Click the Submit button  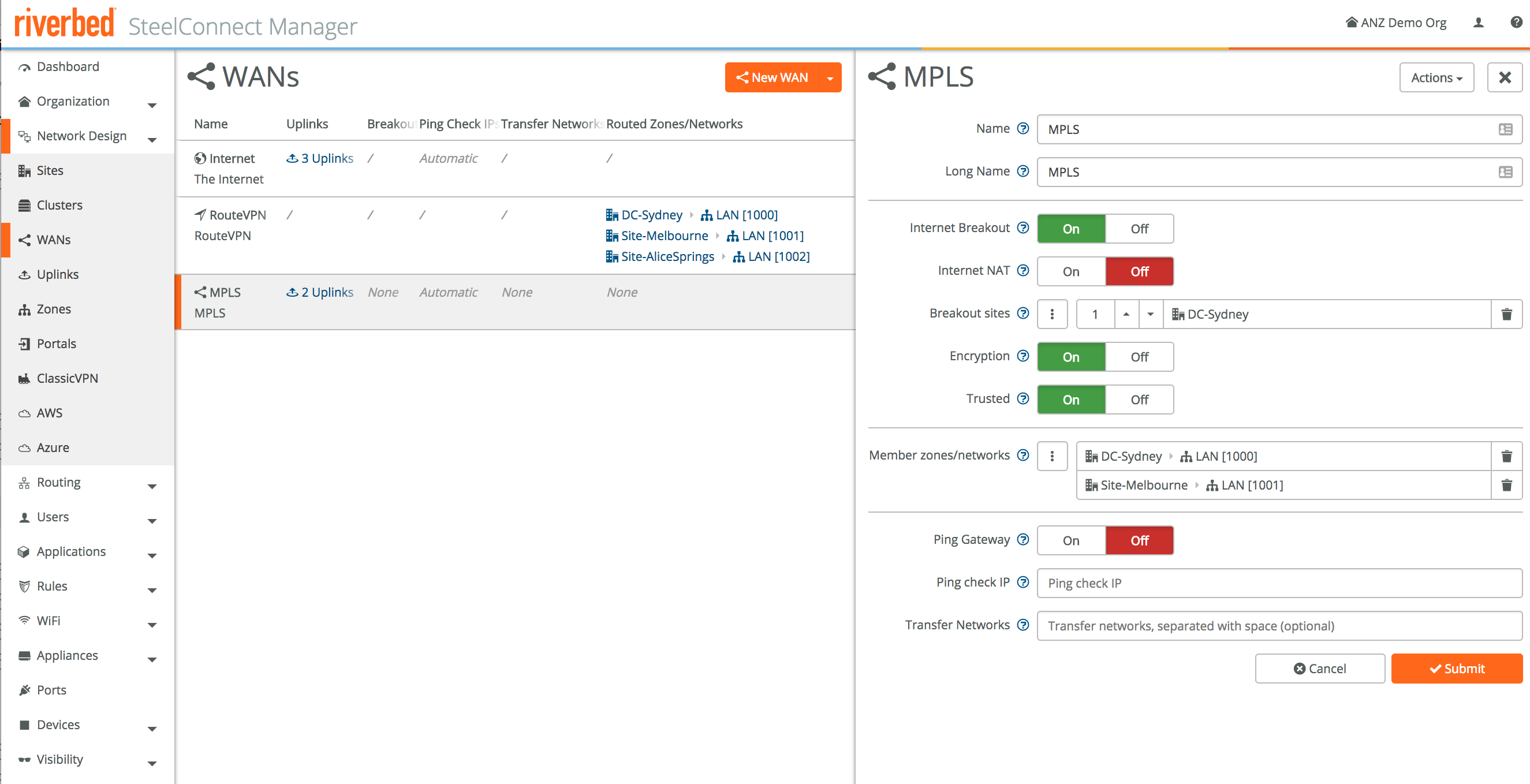[1456, 669]
